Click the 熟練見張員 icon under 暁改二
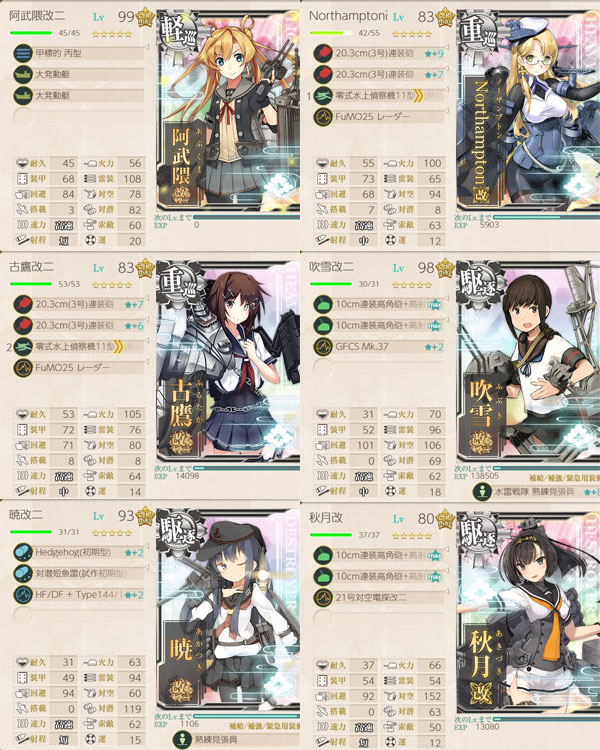 pyautogui.click(x=182, y=739)
